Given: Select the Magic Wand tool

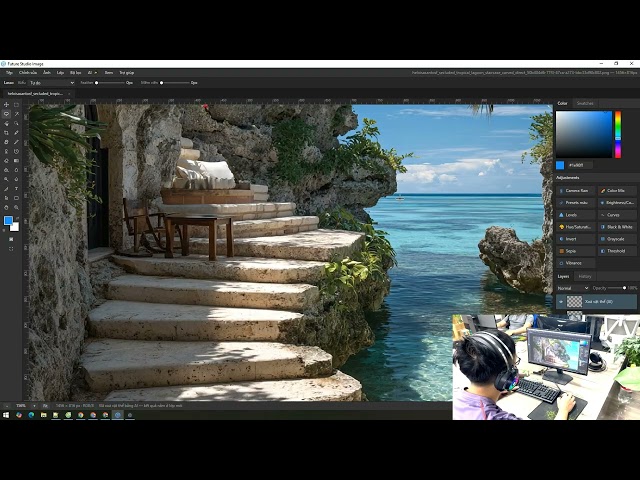Looking at the screenshot, I should (16, 114).
